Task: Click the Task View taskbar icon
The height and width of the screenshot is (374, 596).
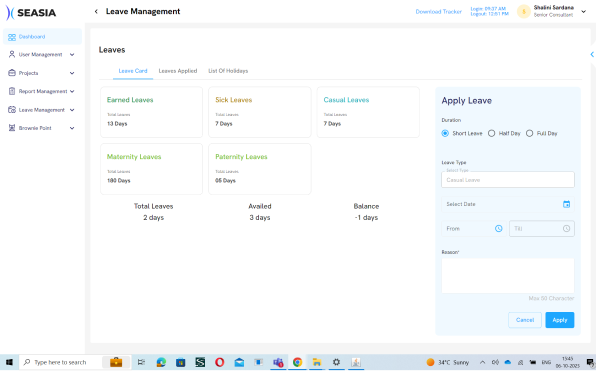Action: tap(141, 362)
